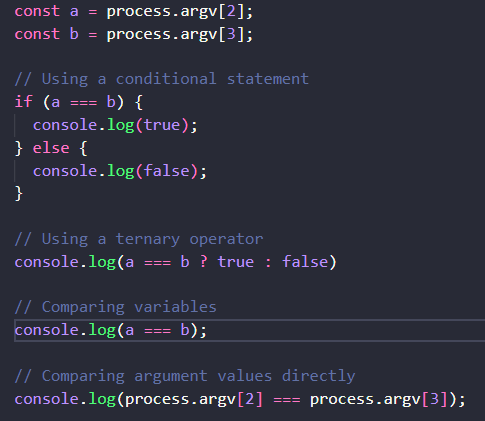The height and width of the screenshot is (421, 485).
Task: Click the line 'console.log(process.argv[2] === process.argv[3]);'
Action: (240, 399)
